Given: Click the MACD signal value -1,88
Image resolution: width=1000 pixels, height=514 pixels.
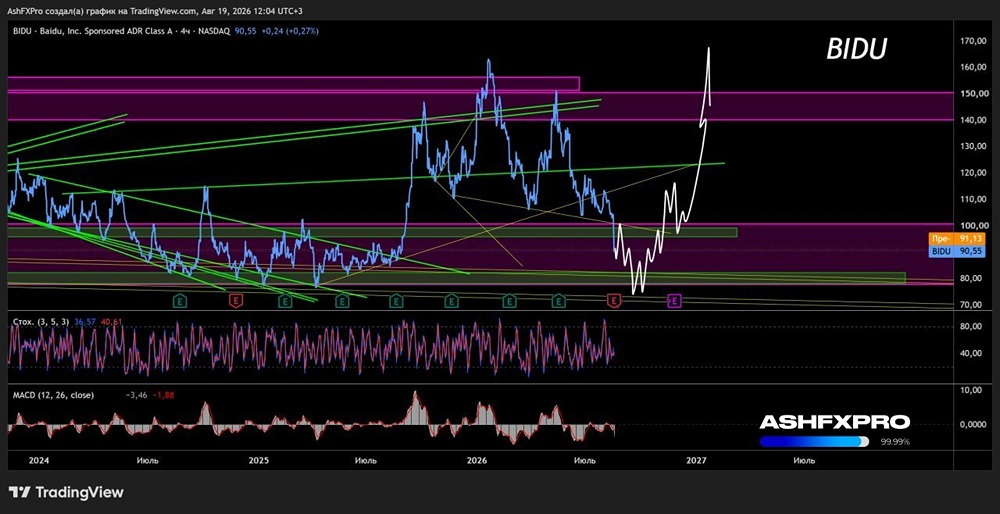Looking at the screenshot, I should pos(163,395).
